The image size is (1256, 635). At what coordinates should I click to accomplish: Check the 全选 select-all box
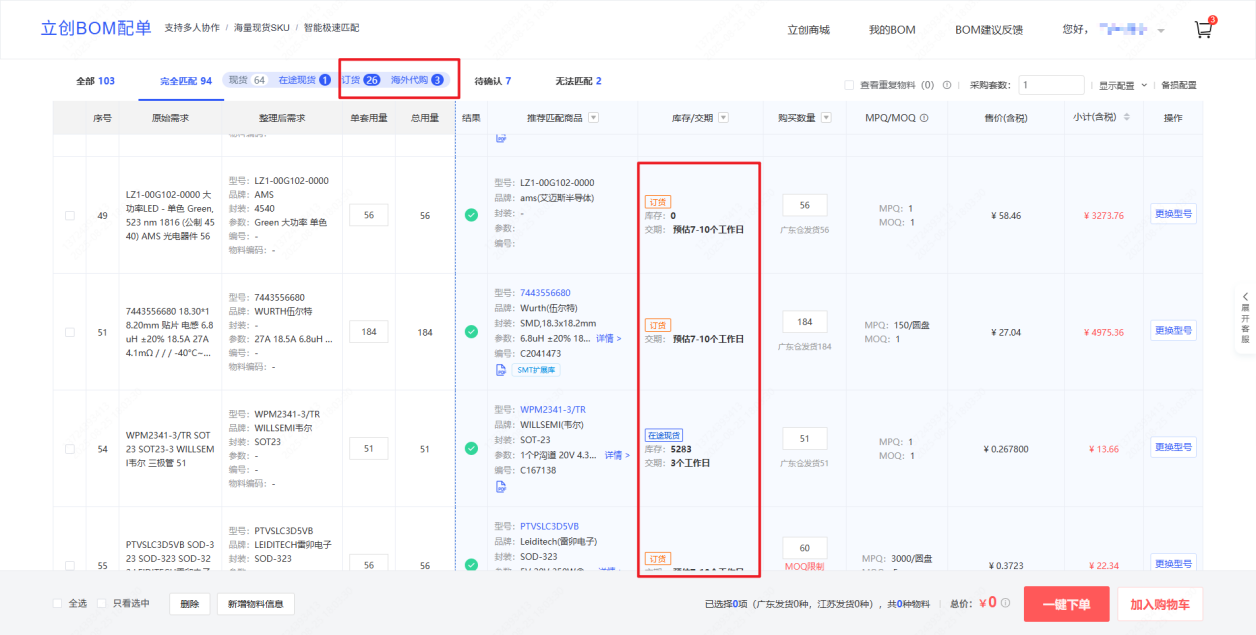(x=57, y=603)
